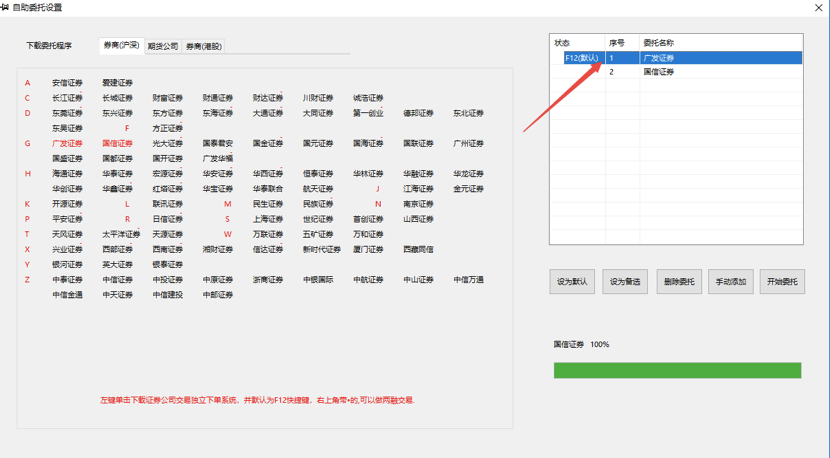Pick 华泰证券 in row H

tap(118, 174)
